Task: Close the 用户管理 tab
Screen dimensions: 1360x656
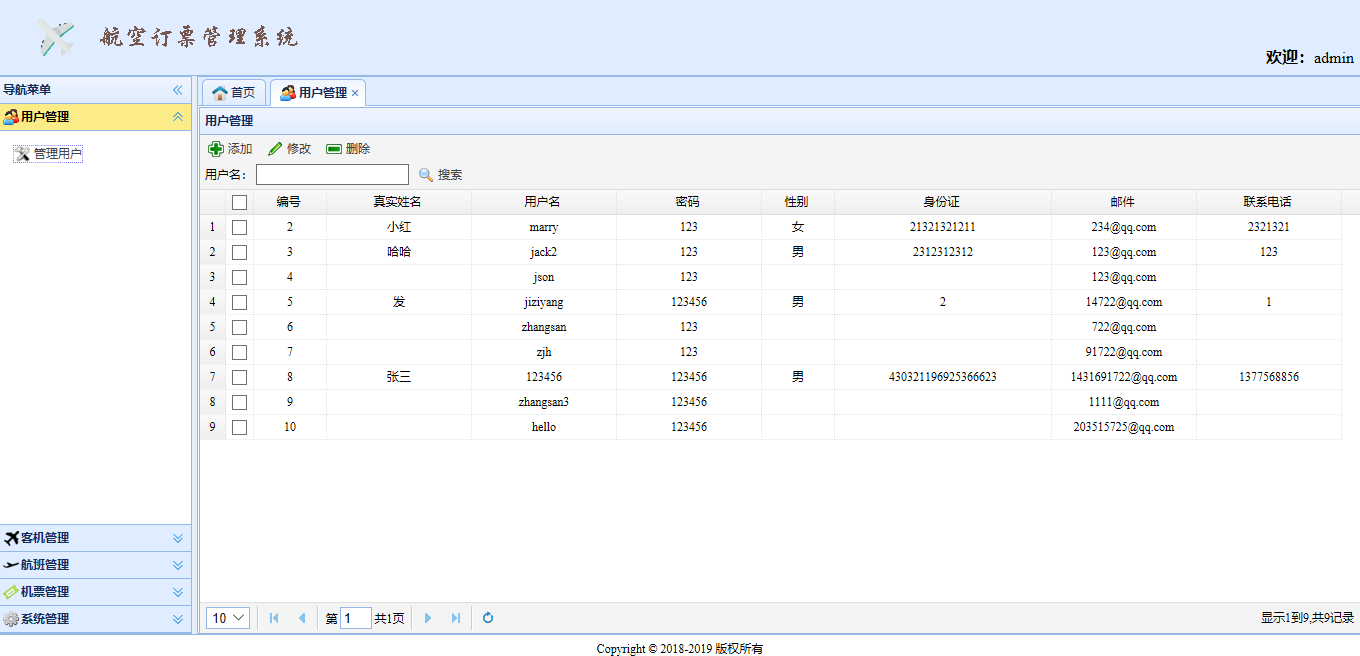Action: (355, 93)
